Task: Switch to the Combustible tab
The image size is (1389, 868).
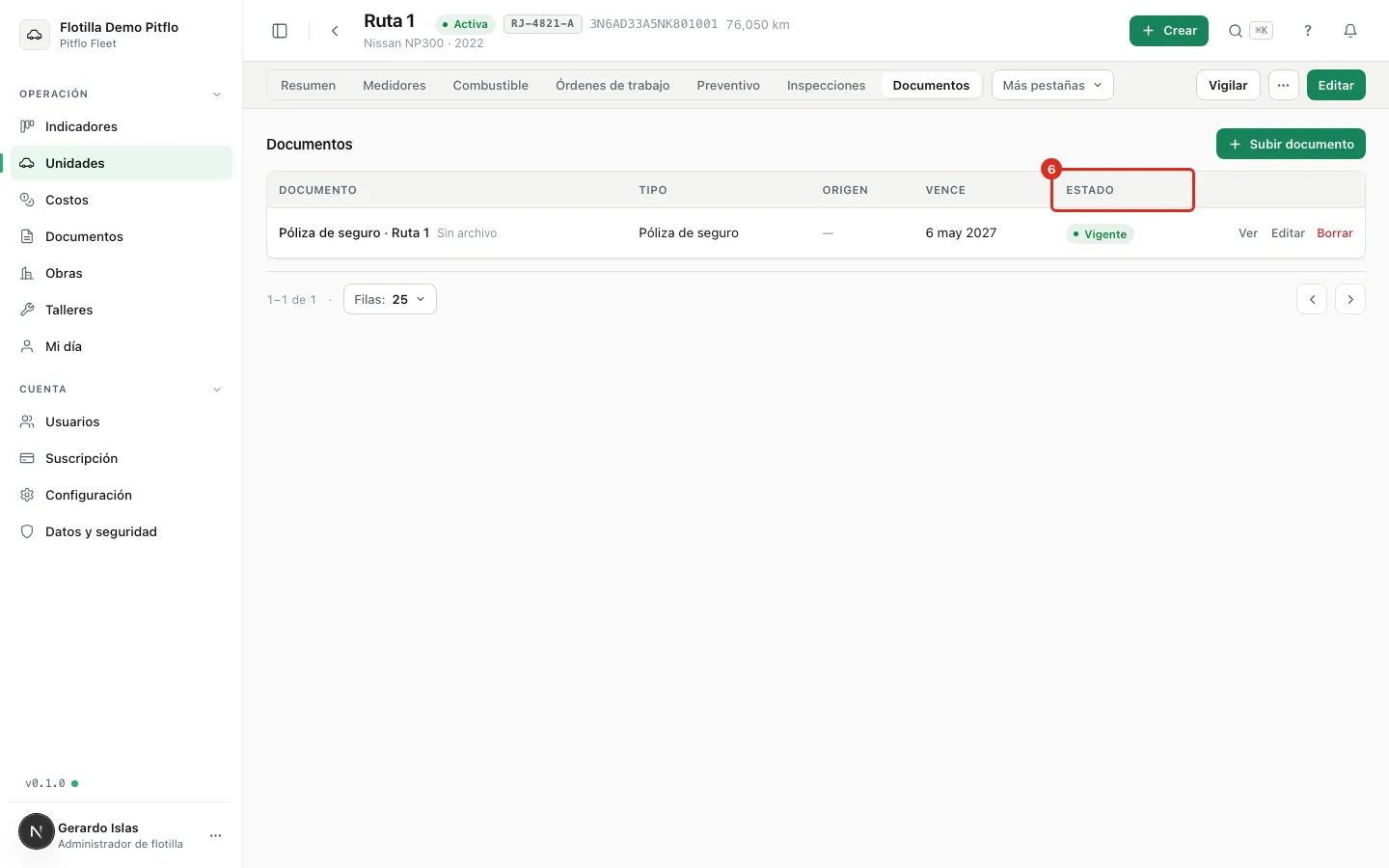Action: (x=491, y=85)
